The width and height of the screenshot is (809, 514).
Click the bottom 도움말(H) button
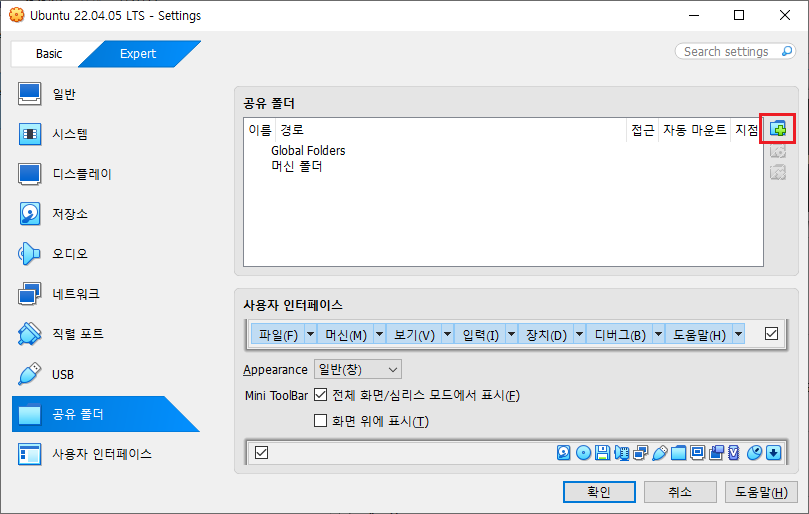pos(761,492)
